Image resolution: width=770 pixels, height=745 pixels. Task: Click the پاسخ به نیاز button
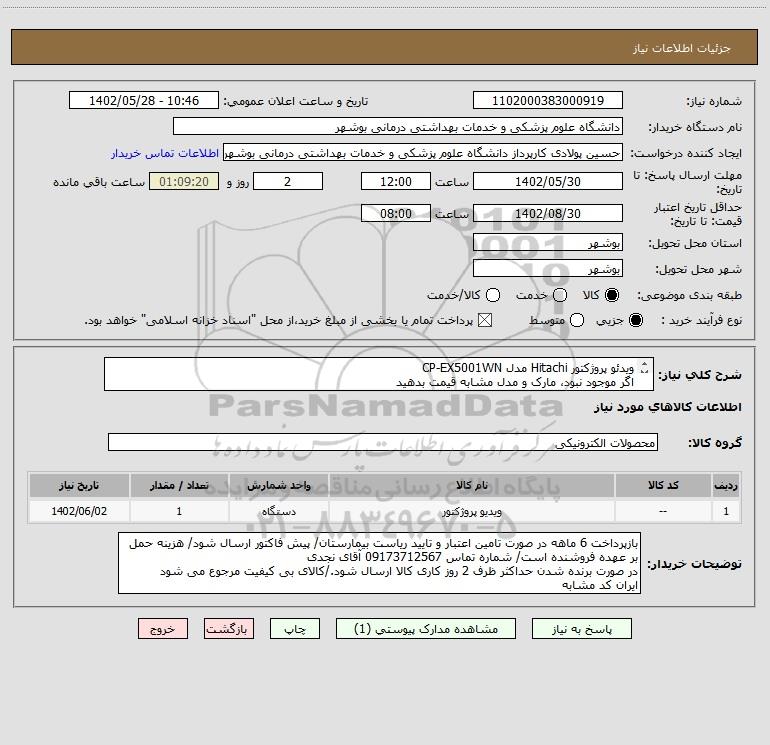(x=581, y=629)
